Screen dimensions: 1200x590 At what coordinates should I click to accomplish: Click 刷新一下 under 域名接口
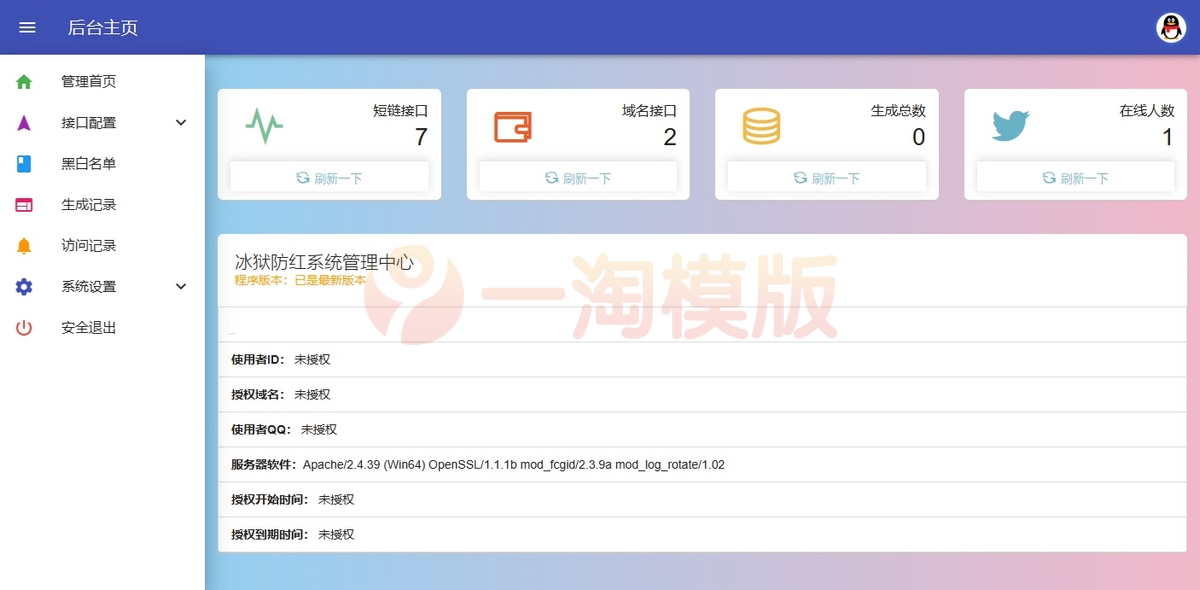tap(578, 178)
